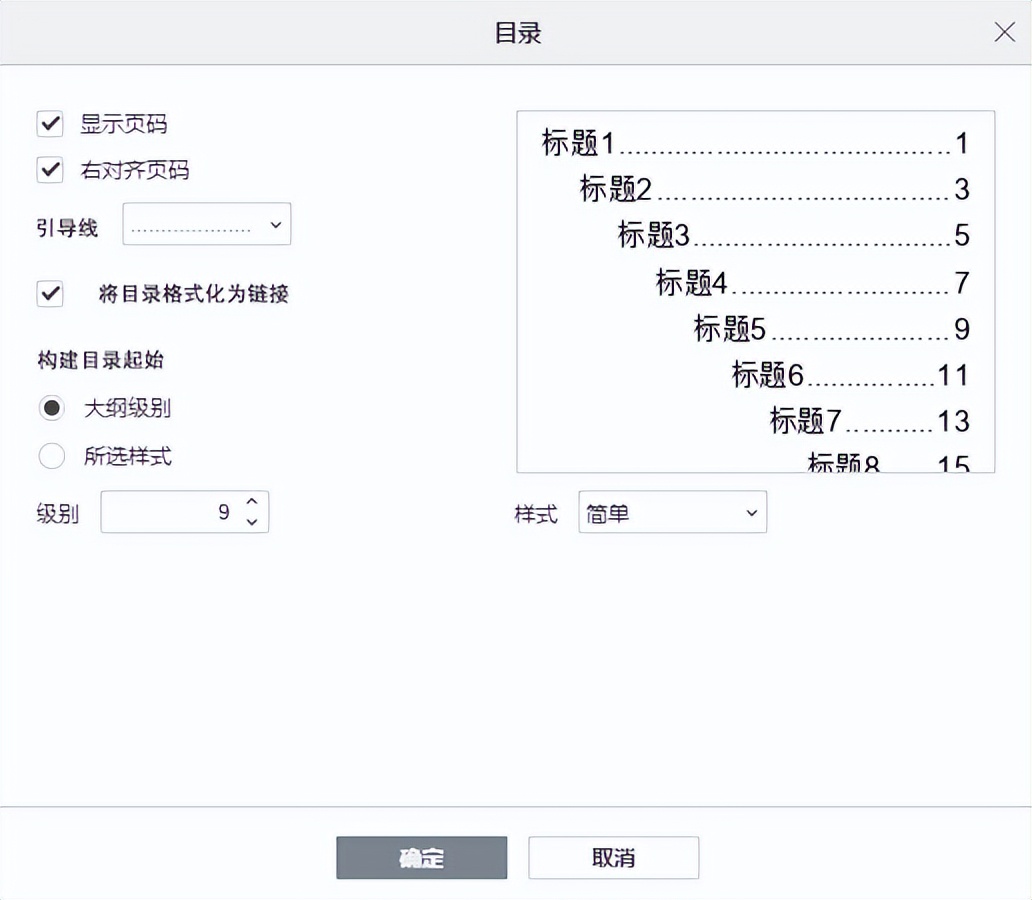The image size is (1032, 900).
Task: Disable 右对齐页码 option
Action: click(50, 170)
